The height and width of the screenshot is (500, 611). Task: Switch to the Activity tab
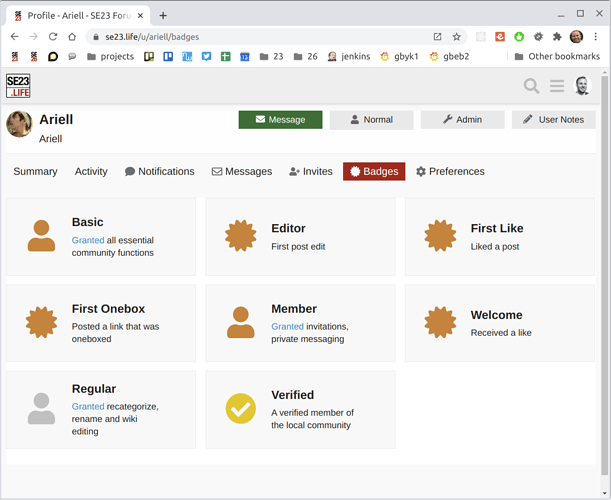[x=91, y=171]
